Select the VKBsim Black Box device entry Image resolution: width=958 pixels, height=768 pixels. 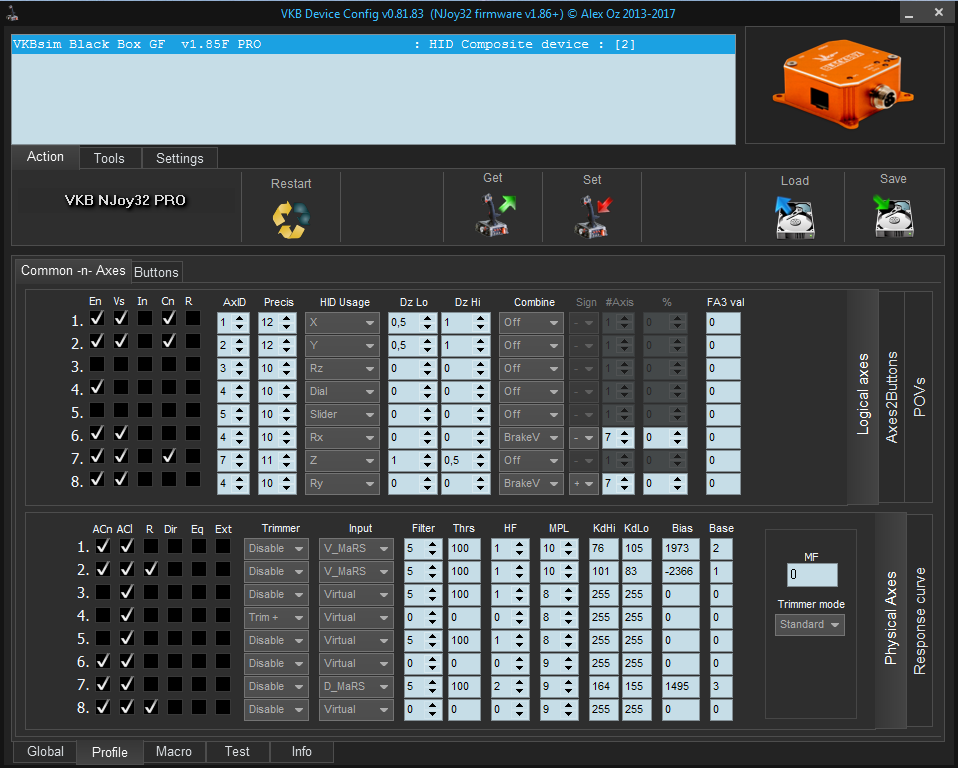(373, 45)
